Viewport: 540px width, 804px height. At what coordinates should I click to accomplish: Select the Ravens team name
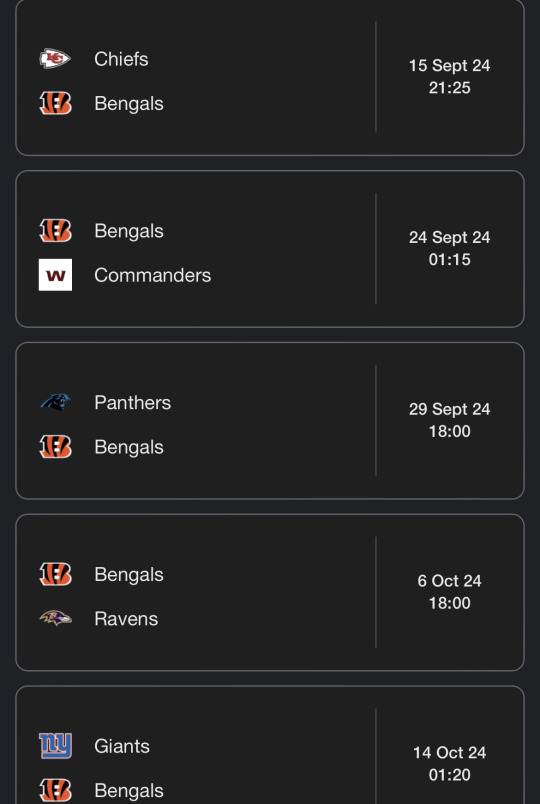coord(126,619)
